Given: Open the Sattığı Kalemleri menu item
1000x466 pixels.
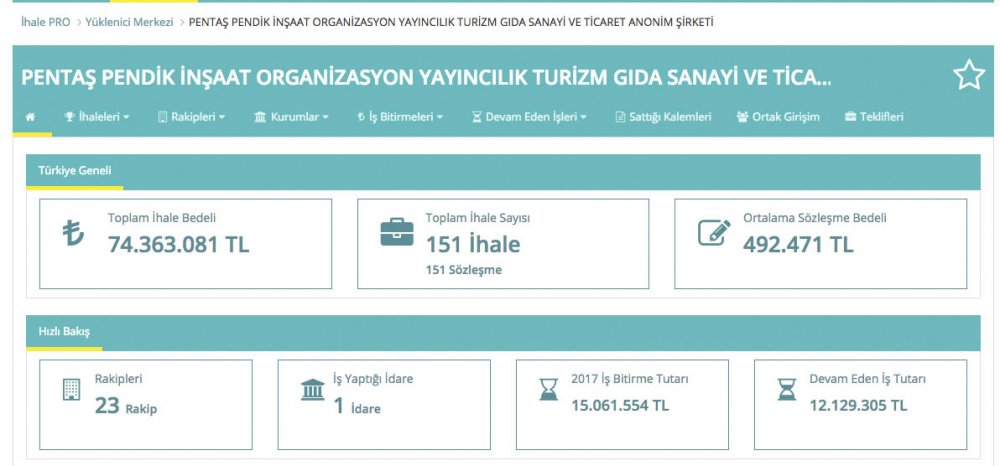Looking at the screenshot, I should 663,117.
